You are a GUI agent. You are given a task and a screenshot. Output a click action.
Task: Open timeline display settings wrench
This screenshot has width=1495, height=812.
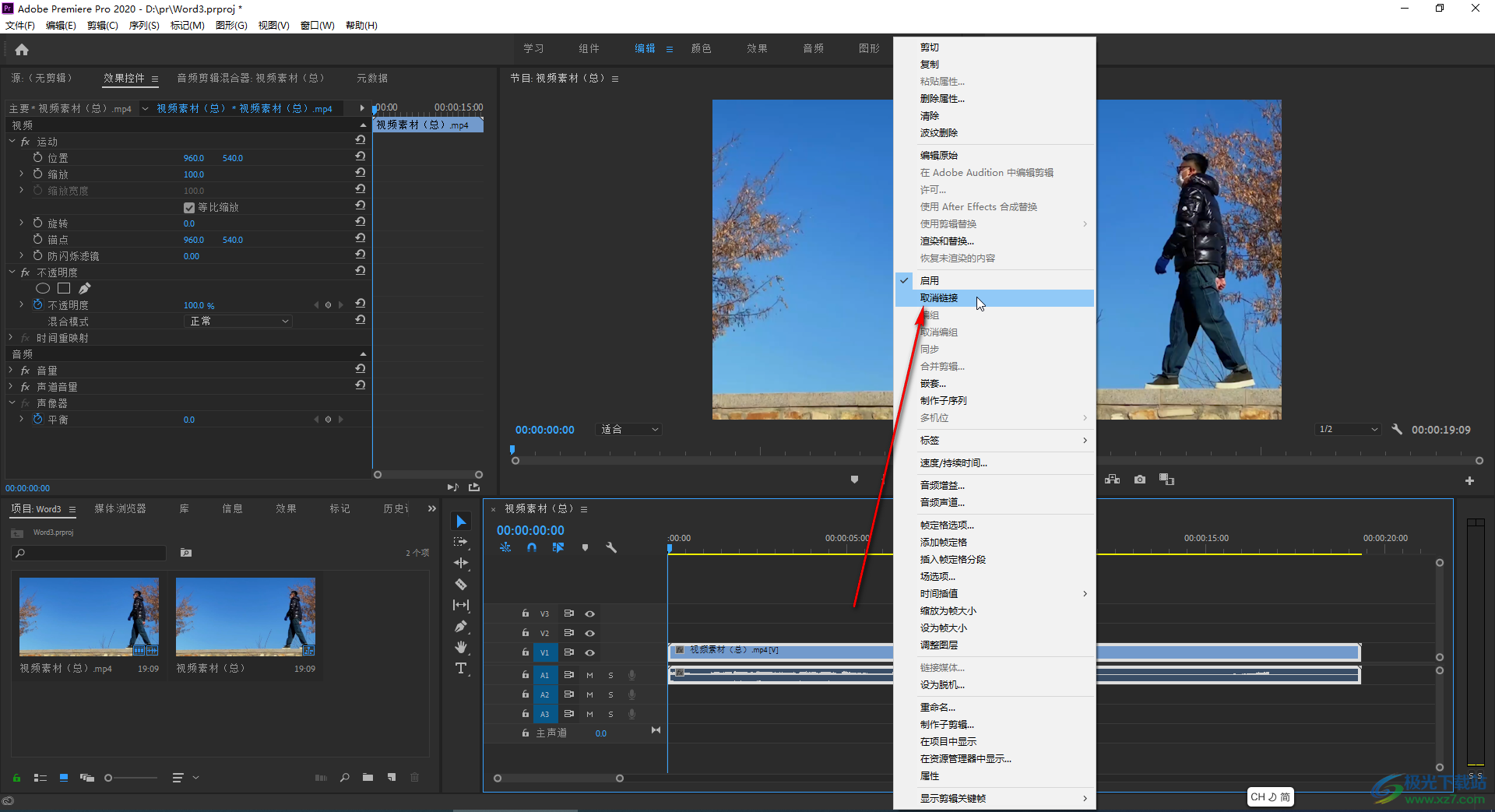[611, 547]
